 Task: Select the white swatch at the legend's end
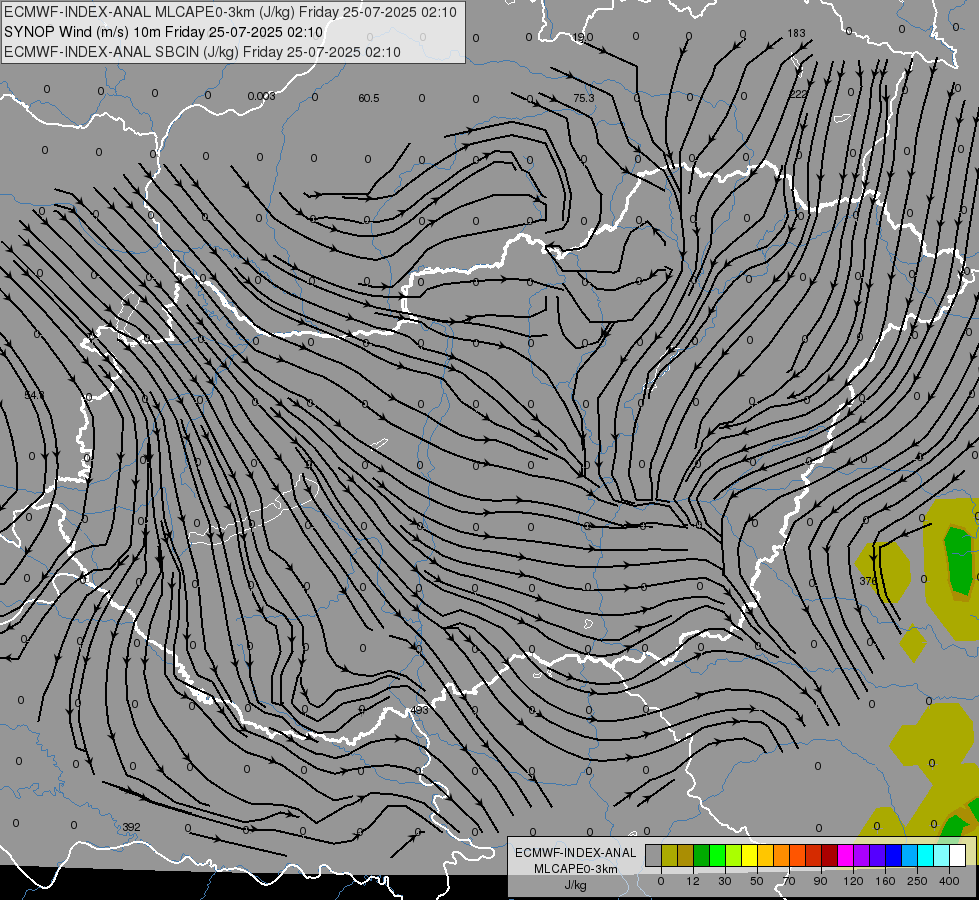point(957,855)
